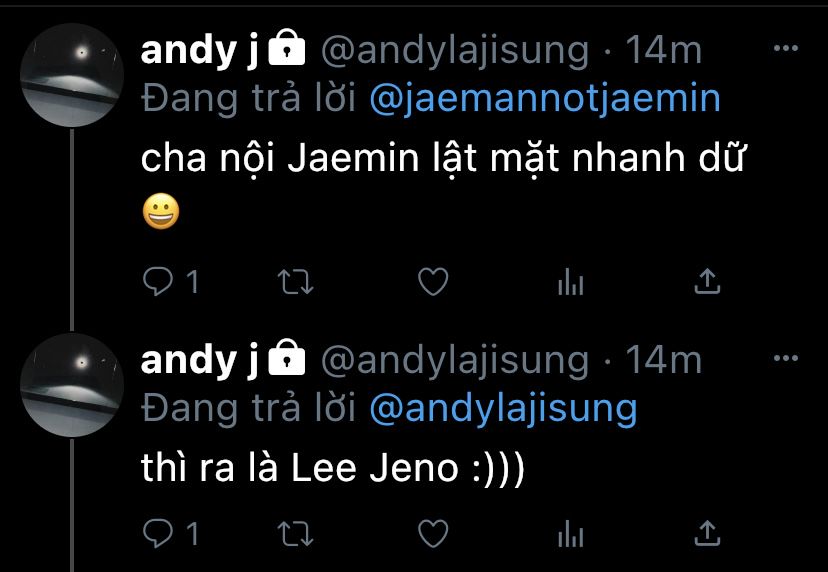Share the Lee Jeno tweet

tap(707, 533)
